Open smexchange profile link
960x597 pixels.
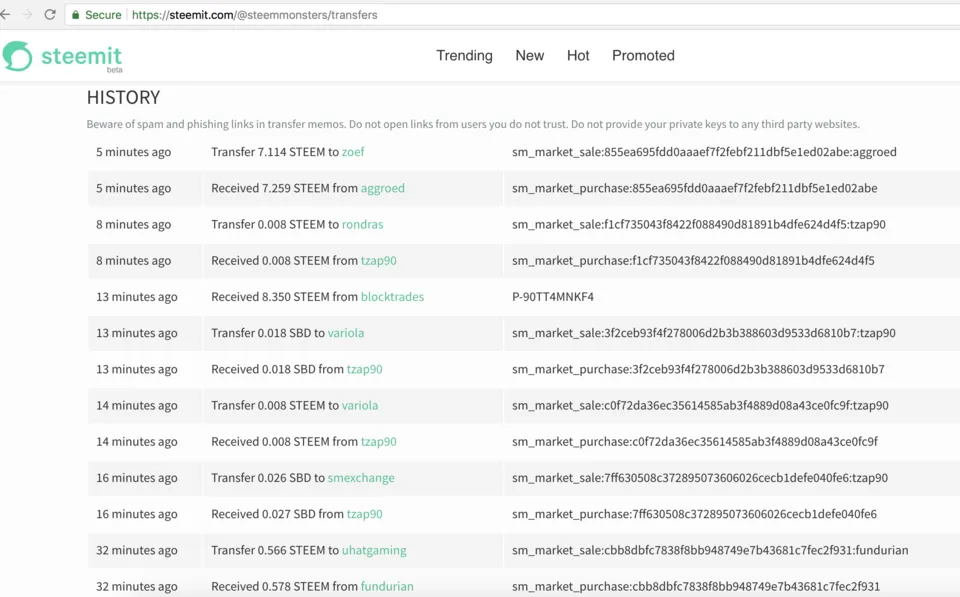(x=361, y=478)
